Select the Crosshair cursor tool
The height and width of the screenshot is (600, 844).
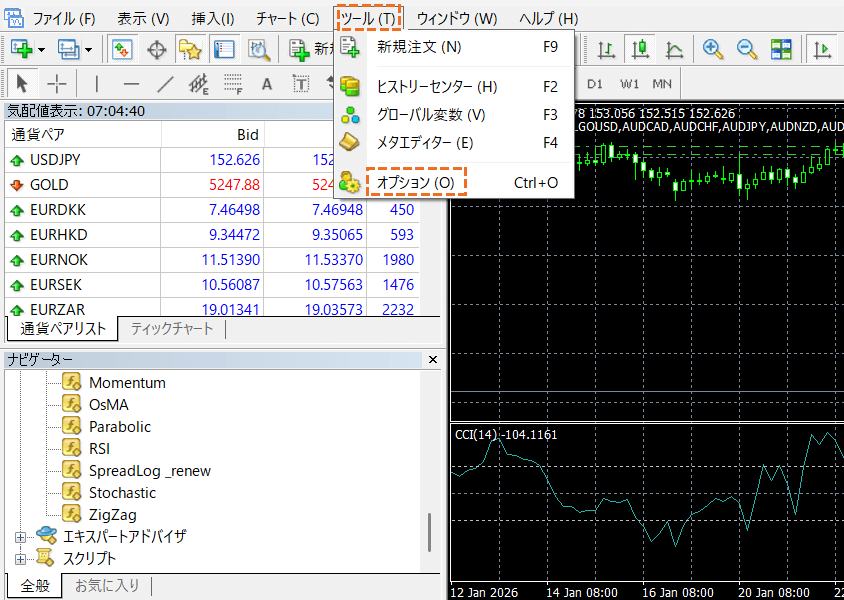(57, 84)
